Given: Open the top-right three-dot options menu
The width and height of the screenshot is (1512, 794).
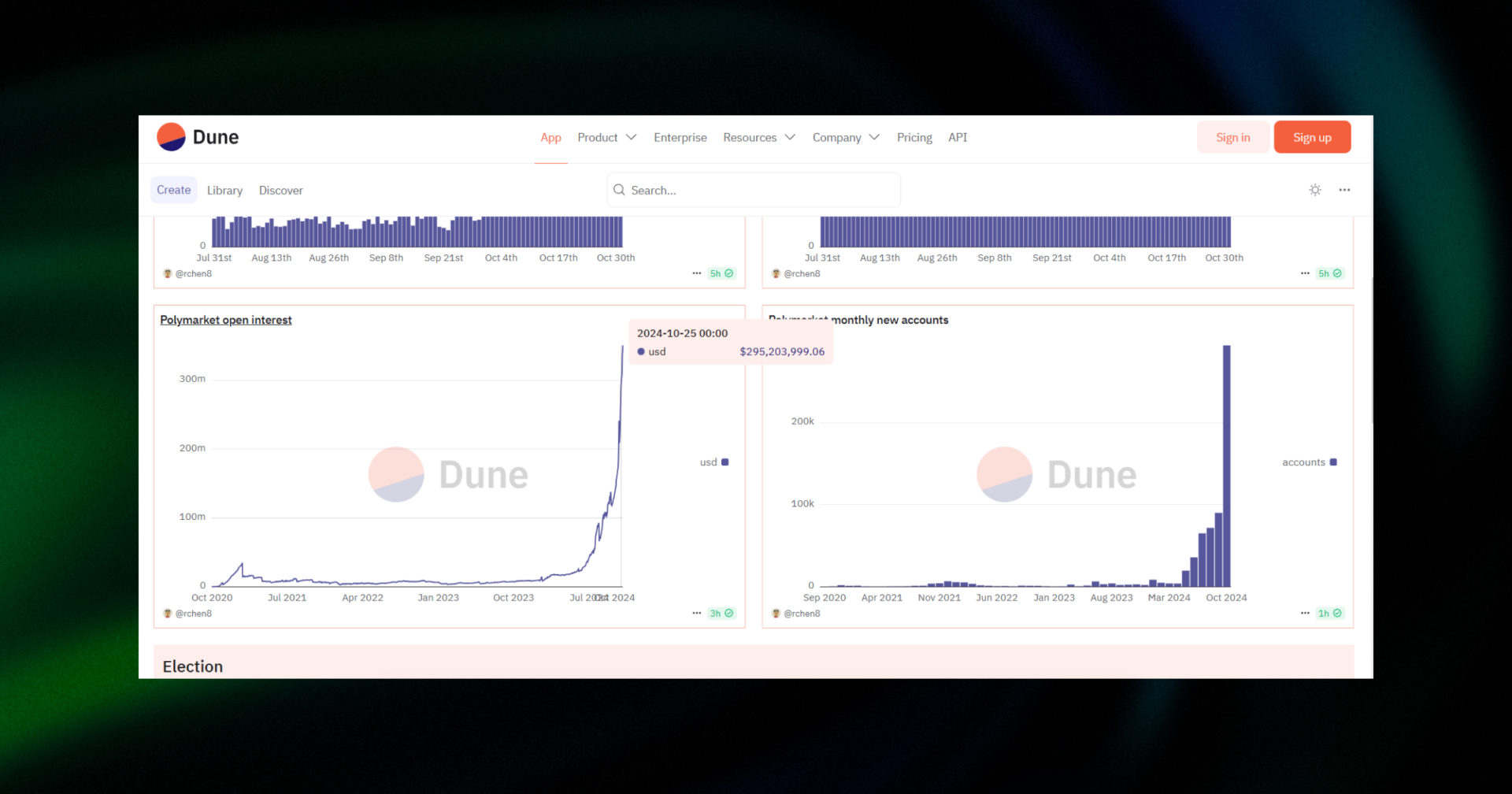Looking at the screenshot, I should pos(1344,190).
